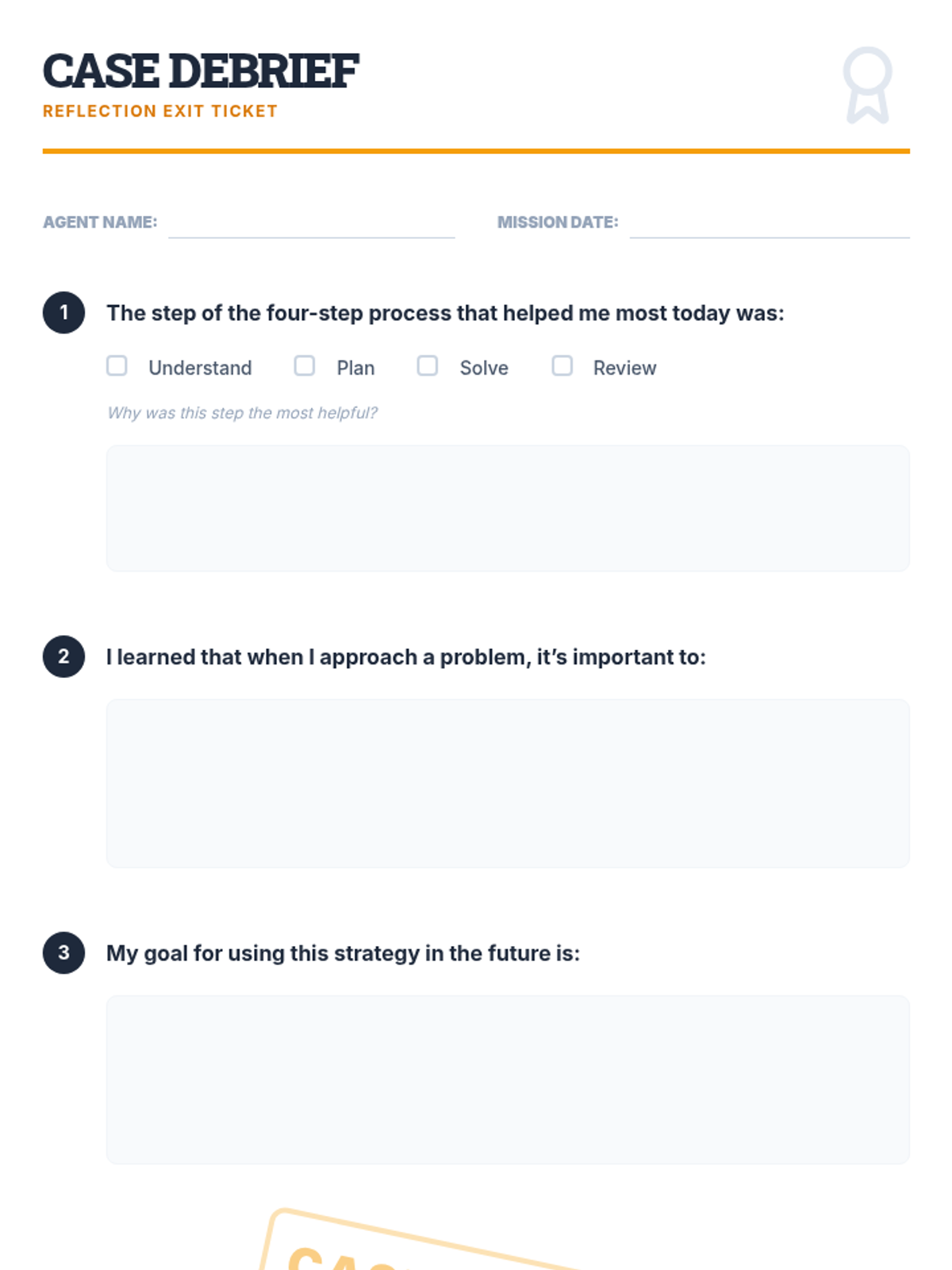Click the number 1 circle badge
This screenshot has height=1270, width=952.
63,313
